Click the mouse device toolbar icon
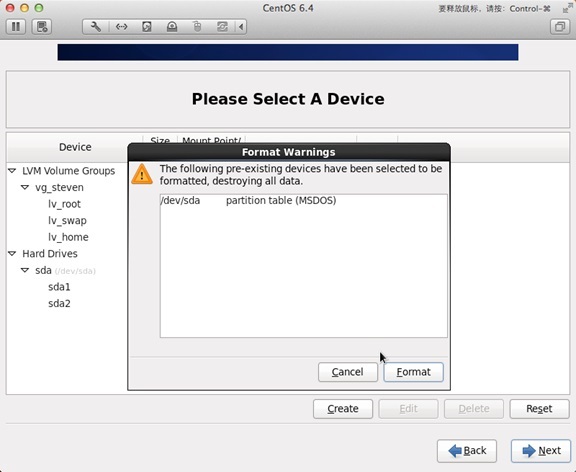Image resolution: width=576 pixels, height=472 pixels. [x=197, y=27]
